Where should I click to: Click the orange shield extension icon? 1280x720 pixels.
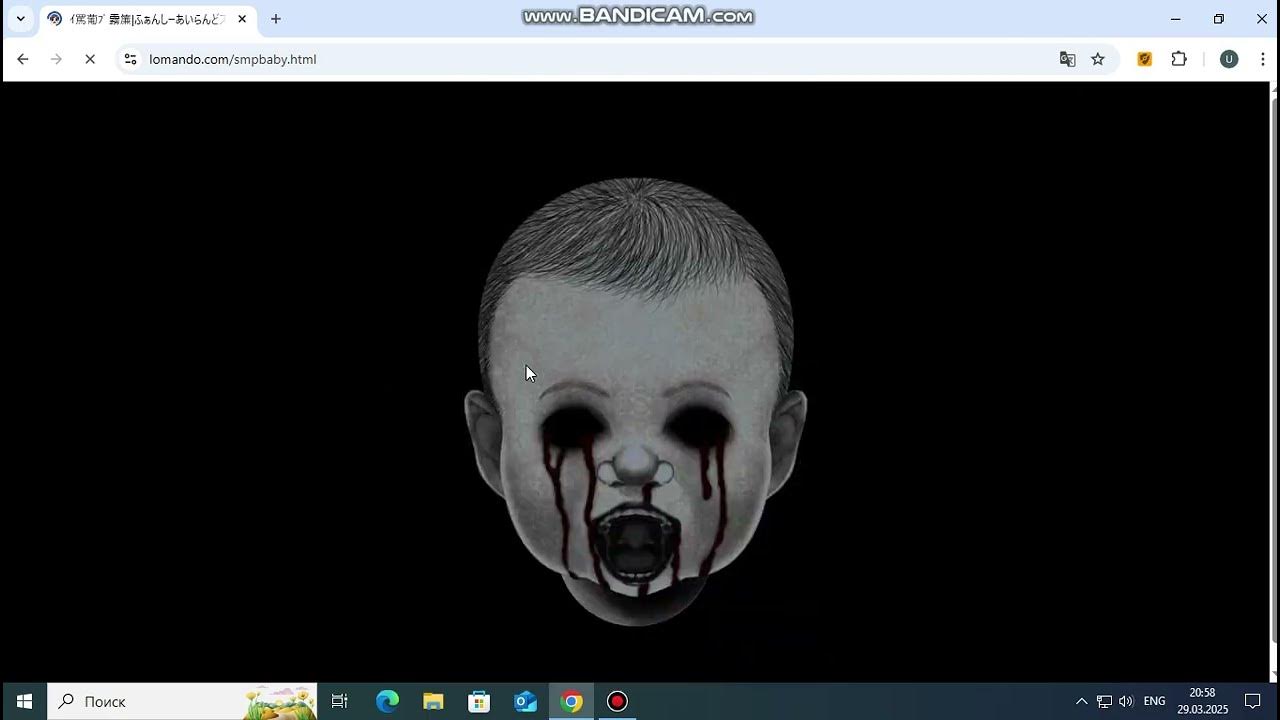point(1145,59)
